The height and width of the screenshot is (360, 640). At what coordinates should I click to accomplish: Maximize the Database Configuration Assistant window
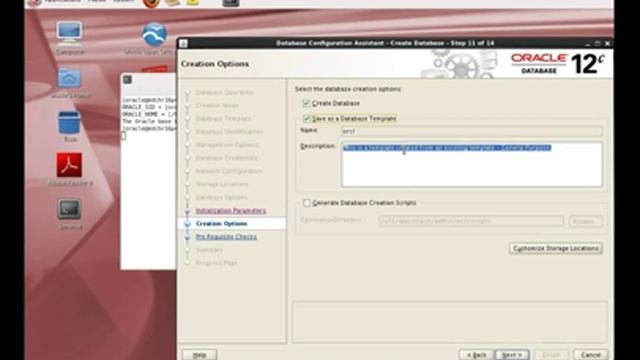coord(598,43)
